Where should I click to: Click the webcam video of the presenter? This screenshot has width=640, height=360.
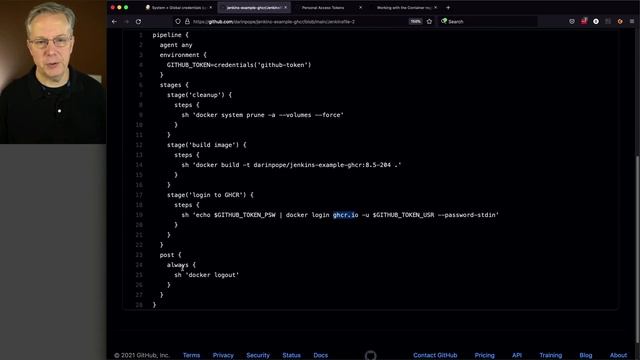pyautogui.click(x=53, y=72)
